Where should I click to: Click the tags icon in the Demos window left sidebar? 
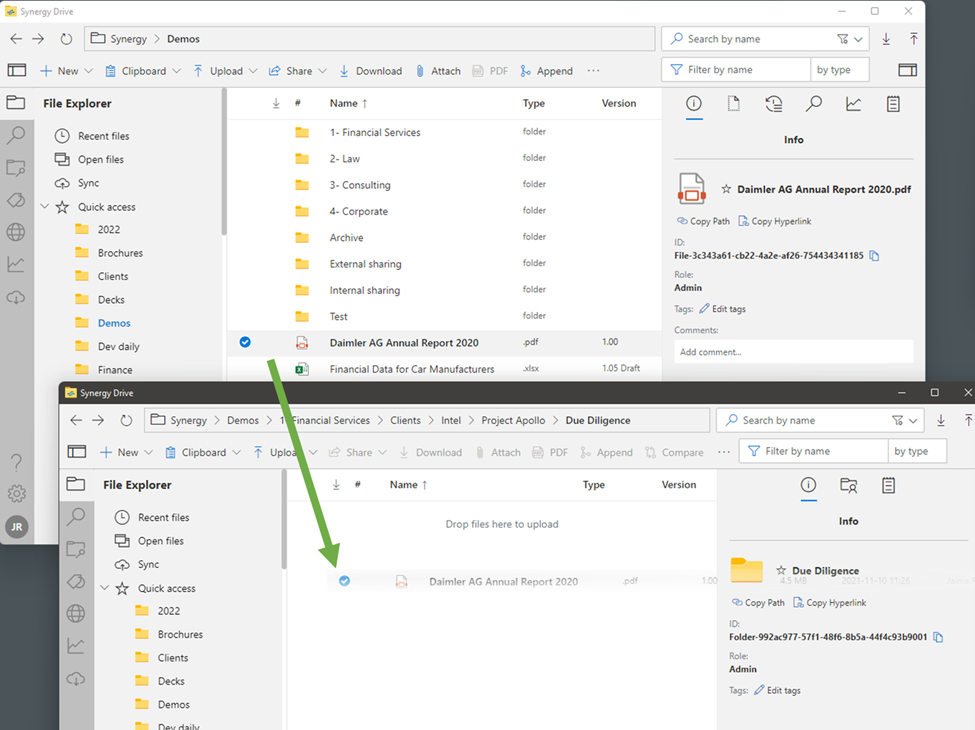(16, 200)
